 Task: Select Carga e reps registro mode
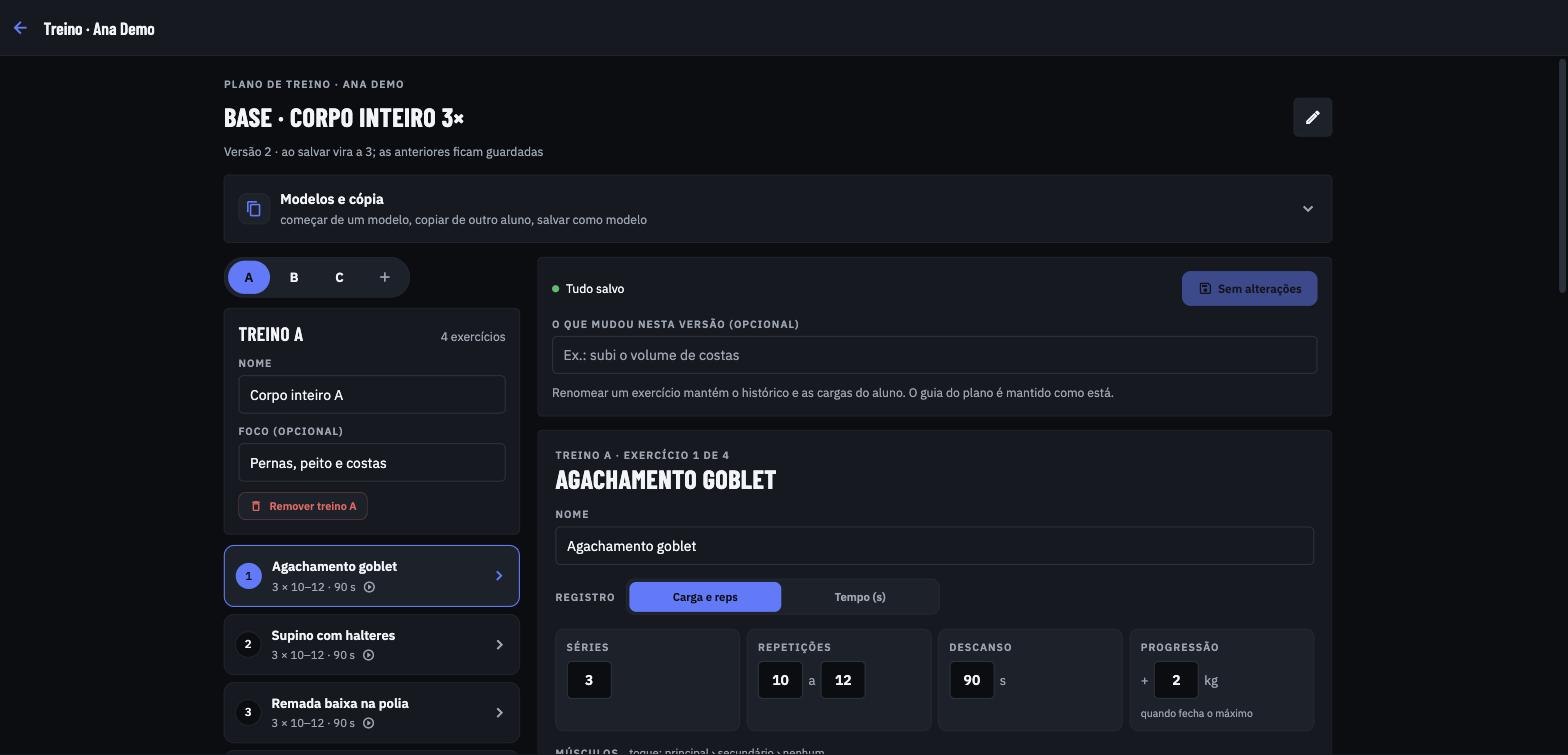(x=705, y=597)
